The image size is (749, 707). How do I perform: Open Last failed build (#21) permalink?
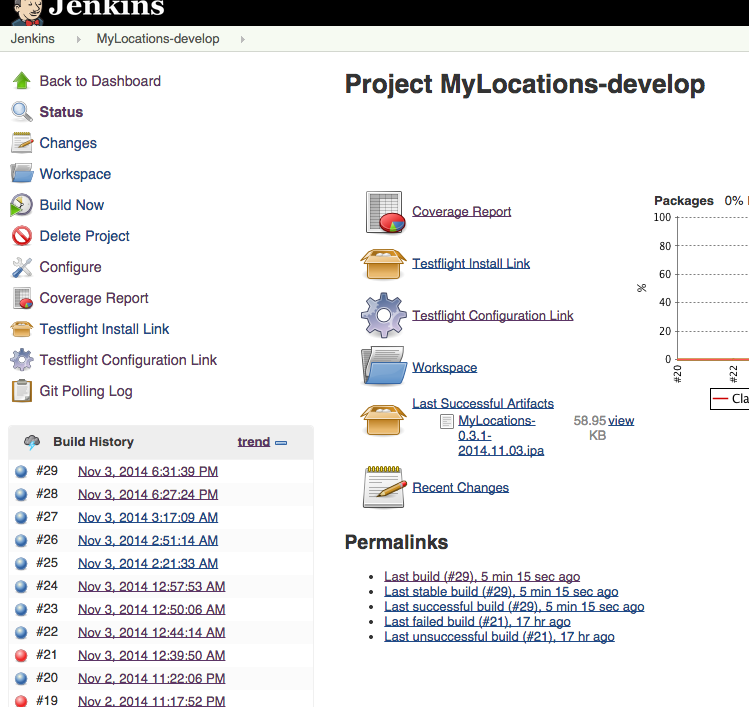pos(477,621)
